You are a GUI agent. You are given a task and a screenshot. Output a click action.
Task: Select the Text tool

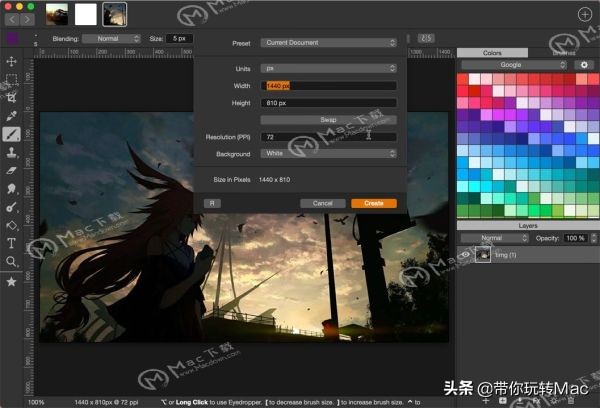coord(11,243)
